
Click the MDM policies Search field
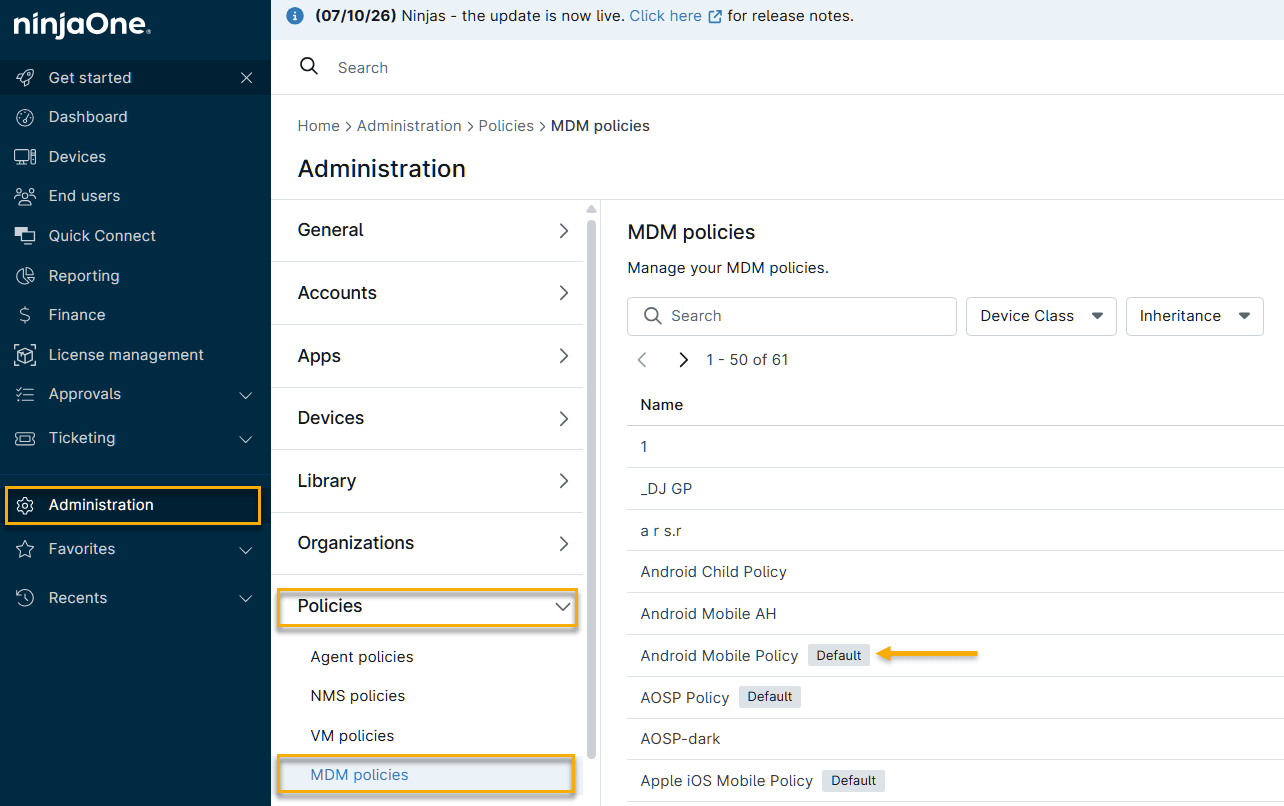tap(792, 316)
